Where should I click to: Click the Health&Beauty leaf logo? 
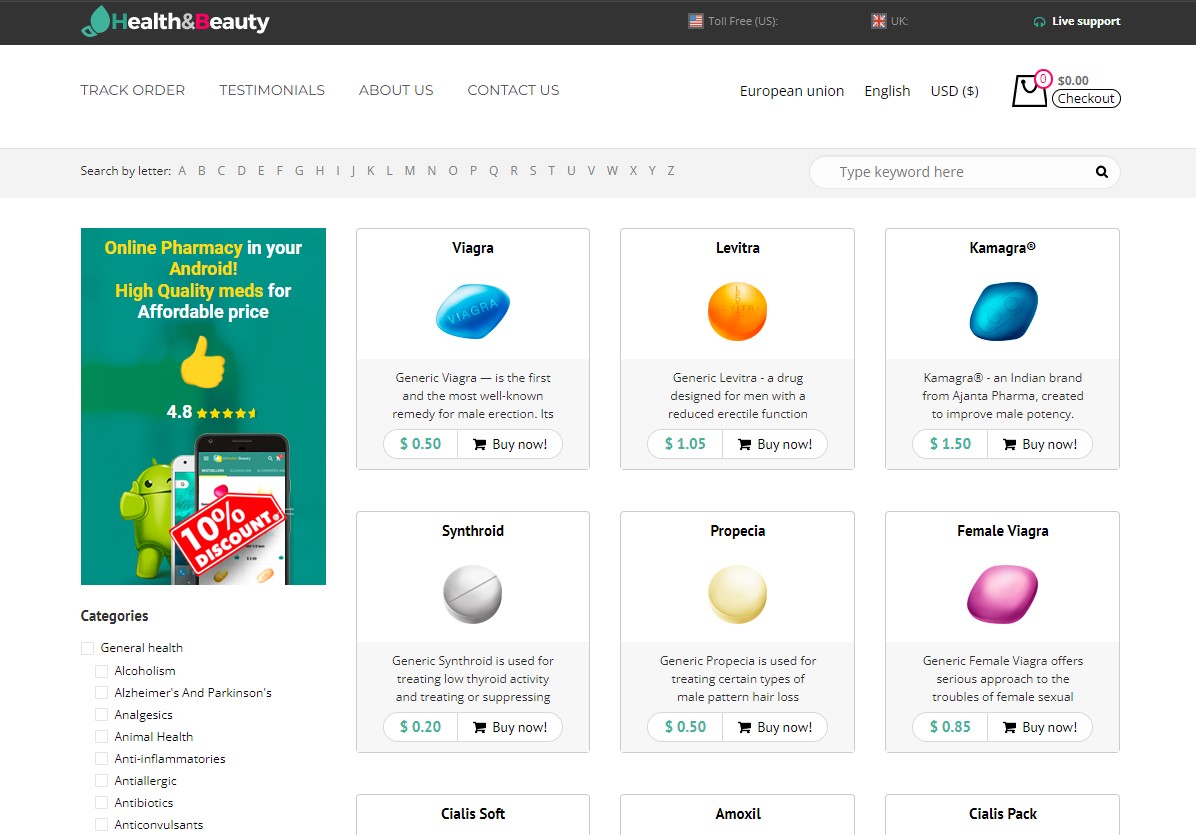(175, 21)
